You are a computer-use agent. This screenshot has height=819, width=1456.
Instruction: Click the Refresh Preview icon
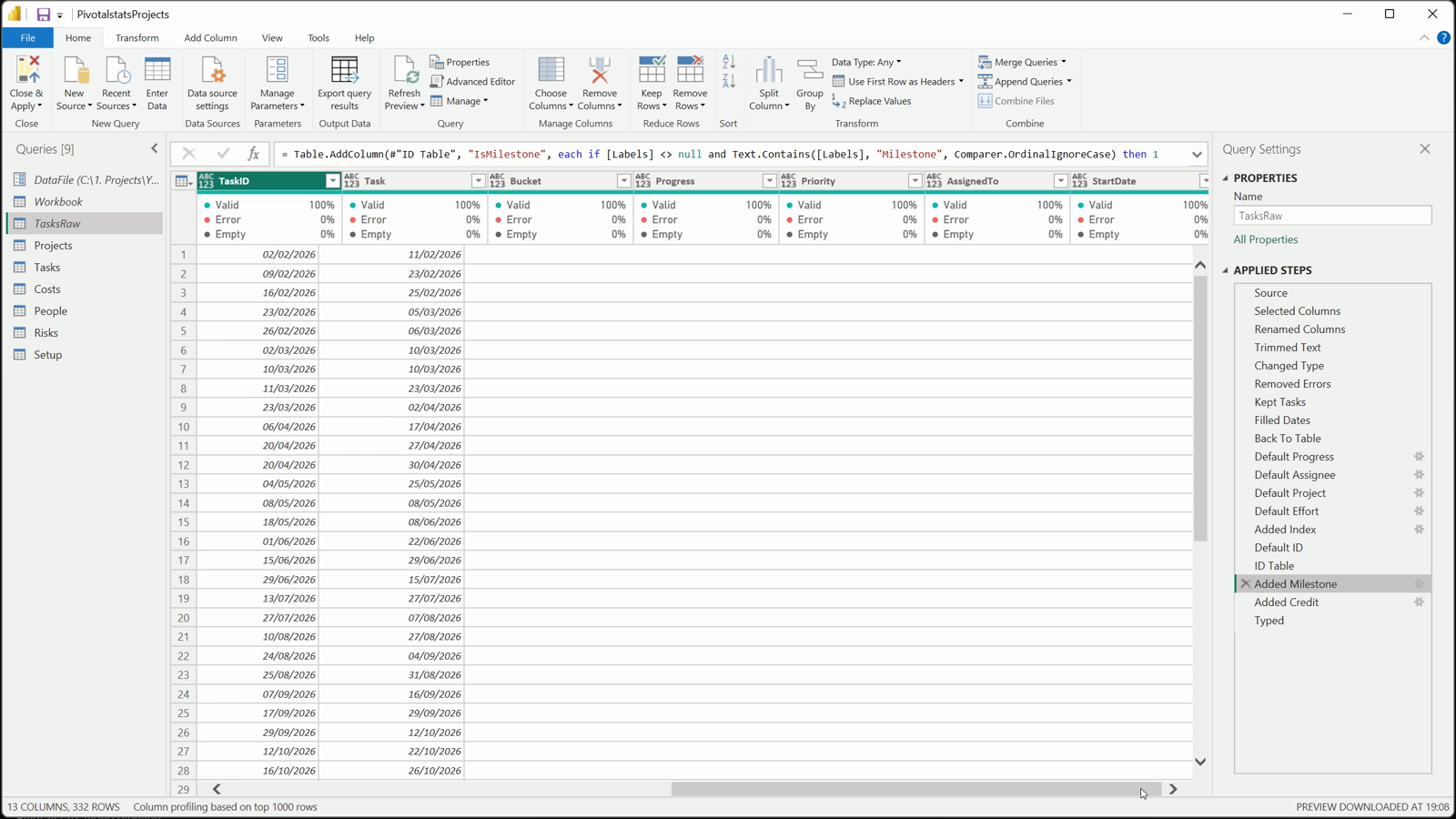[404, 69]
